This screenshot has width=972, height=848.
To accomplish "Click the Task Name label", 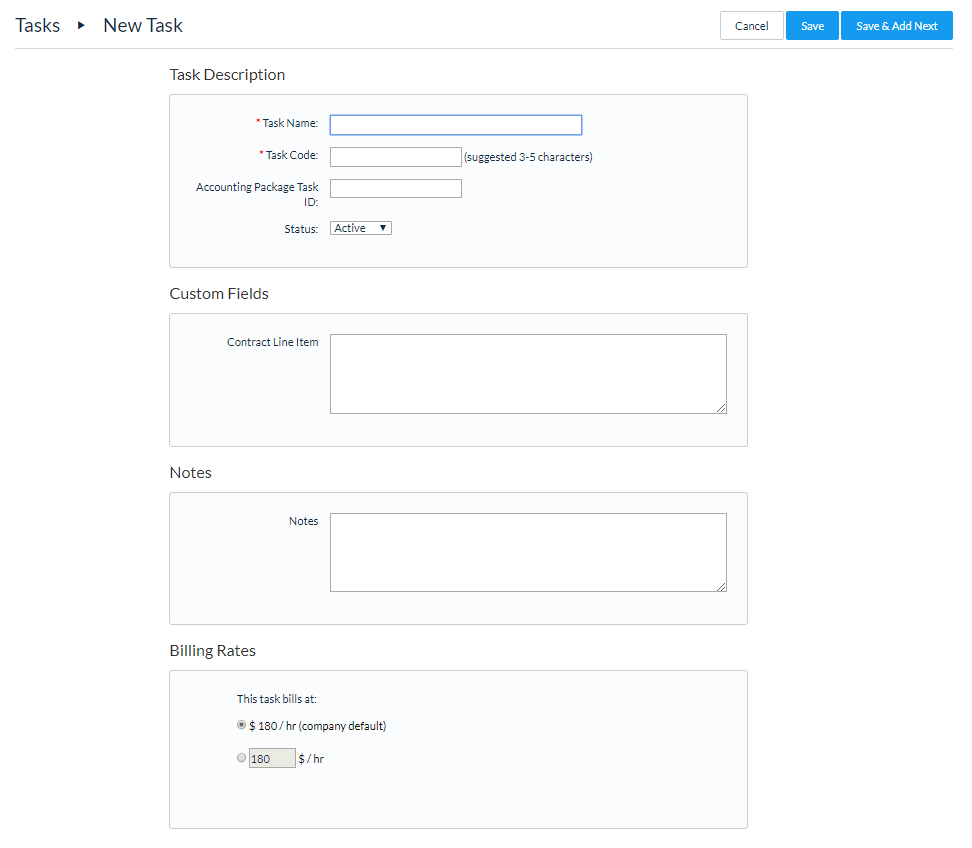I will coord(290,123).
